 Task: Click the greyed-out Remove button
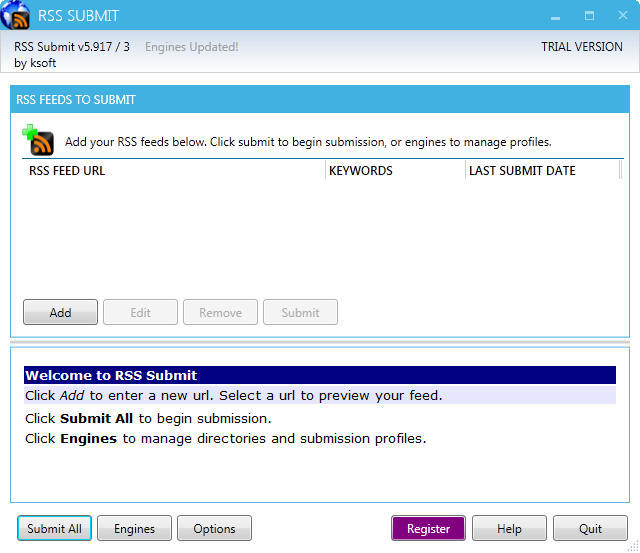click(220, 312)
